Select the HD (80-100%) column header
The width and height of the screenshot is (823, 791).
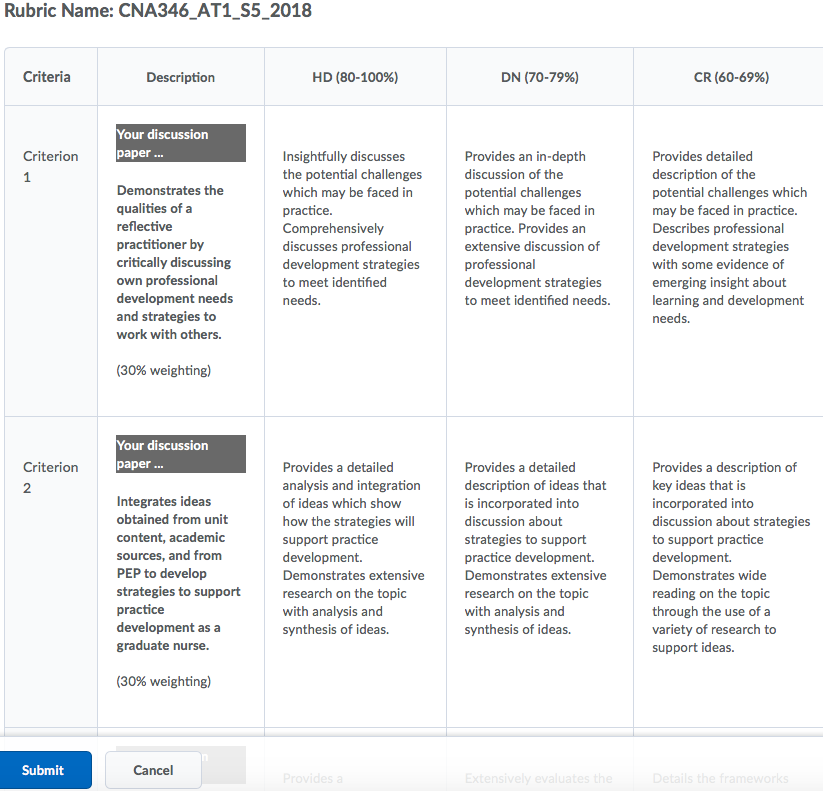tap(355, 77)
